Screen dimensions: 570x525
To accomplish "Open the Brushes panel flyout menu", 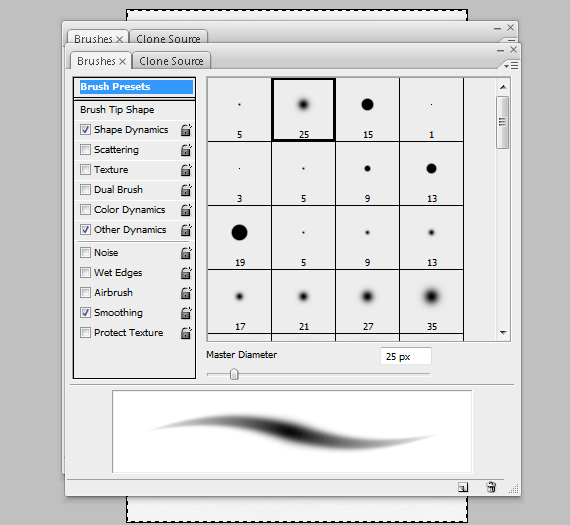I will coord(511,65).
